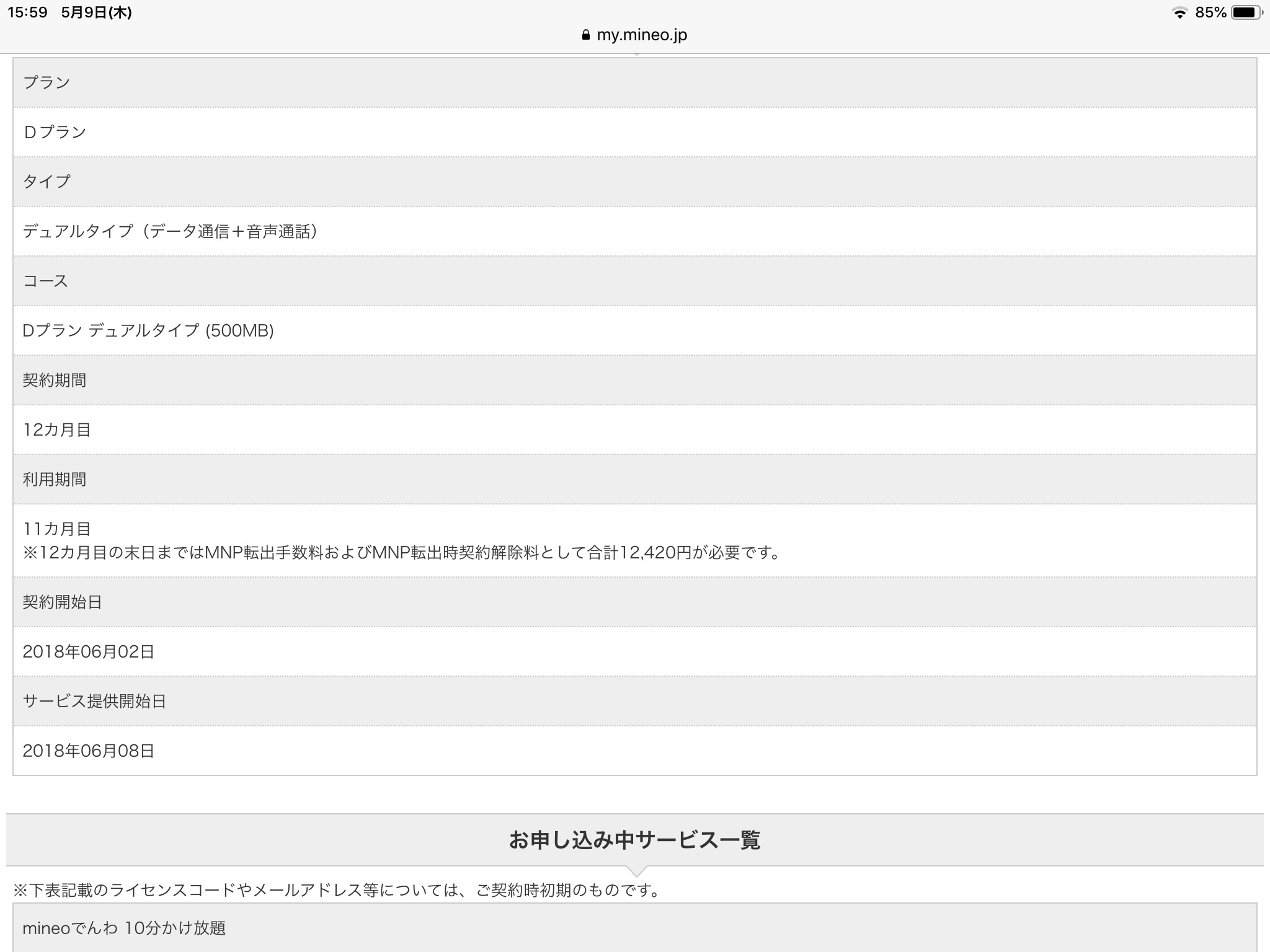Viewport: 1270px width, 952px height.
Task: Tap the 契約期間 header row
Action: [x=55, y=380]
